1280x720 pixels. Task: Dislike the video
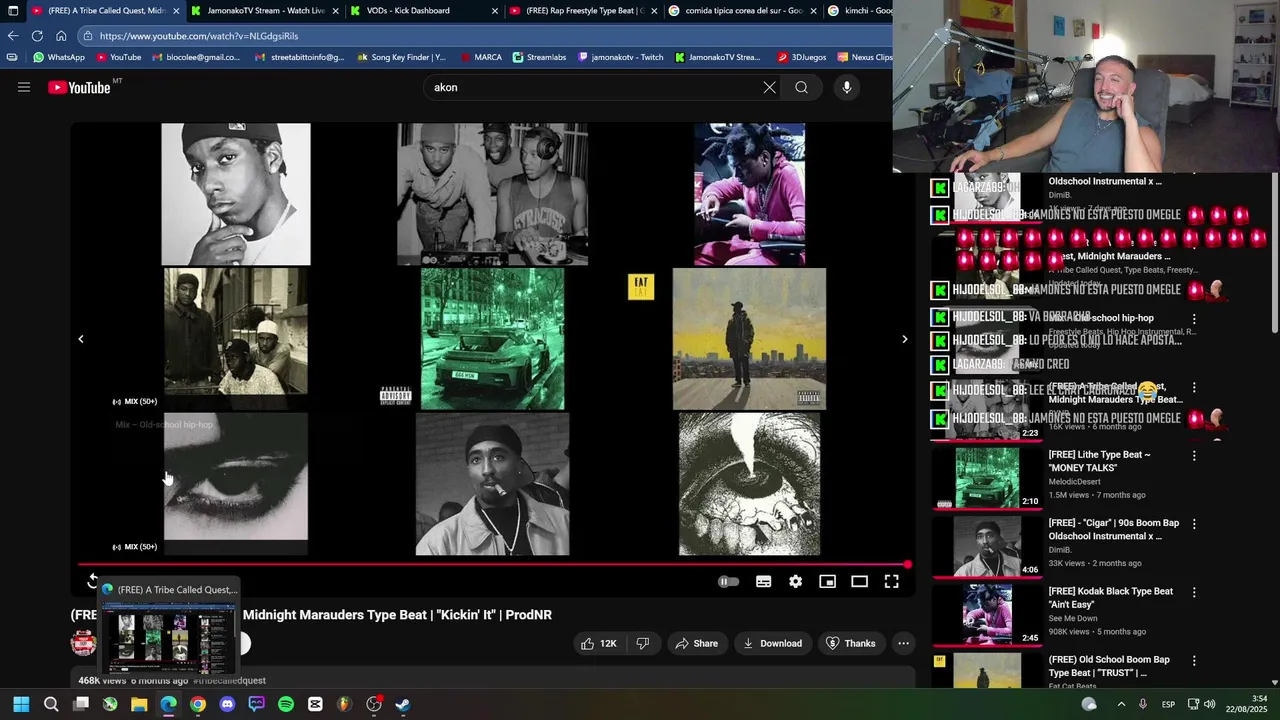643,643
